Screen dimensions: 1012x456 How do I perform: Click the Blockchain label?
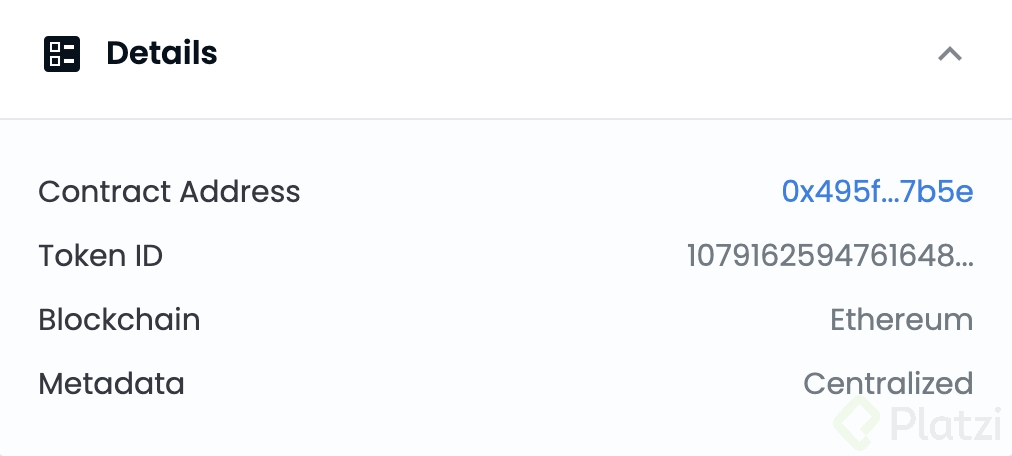pos(119,320)
